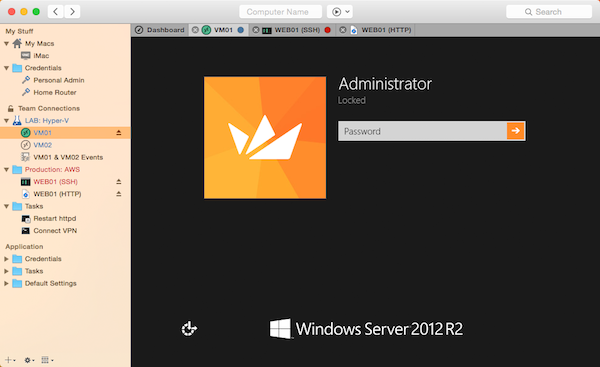
Task: Close the WEB01 (SSH) tab
Action: point(256,30)
